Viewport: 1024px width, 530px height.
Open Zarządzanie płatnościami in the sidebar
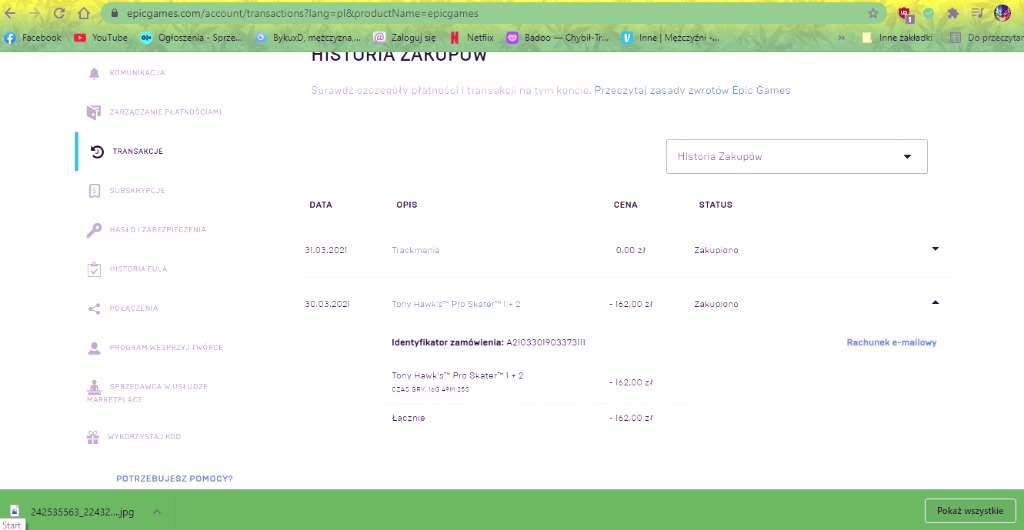click(165, 112)
